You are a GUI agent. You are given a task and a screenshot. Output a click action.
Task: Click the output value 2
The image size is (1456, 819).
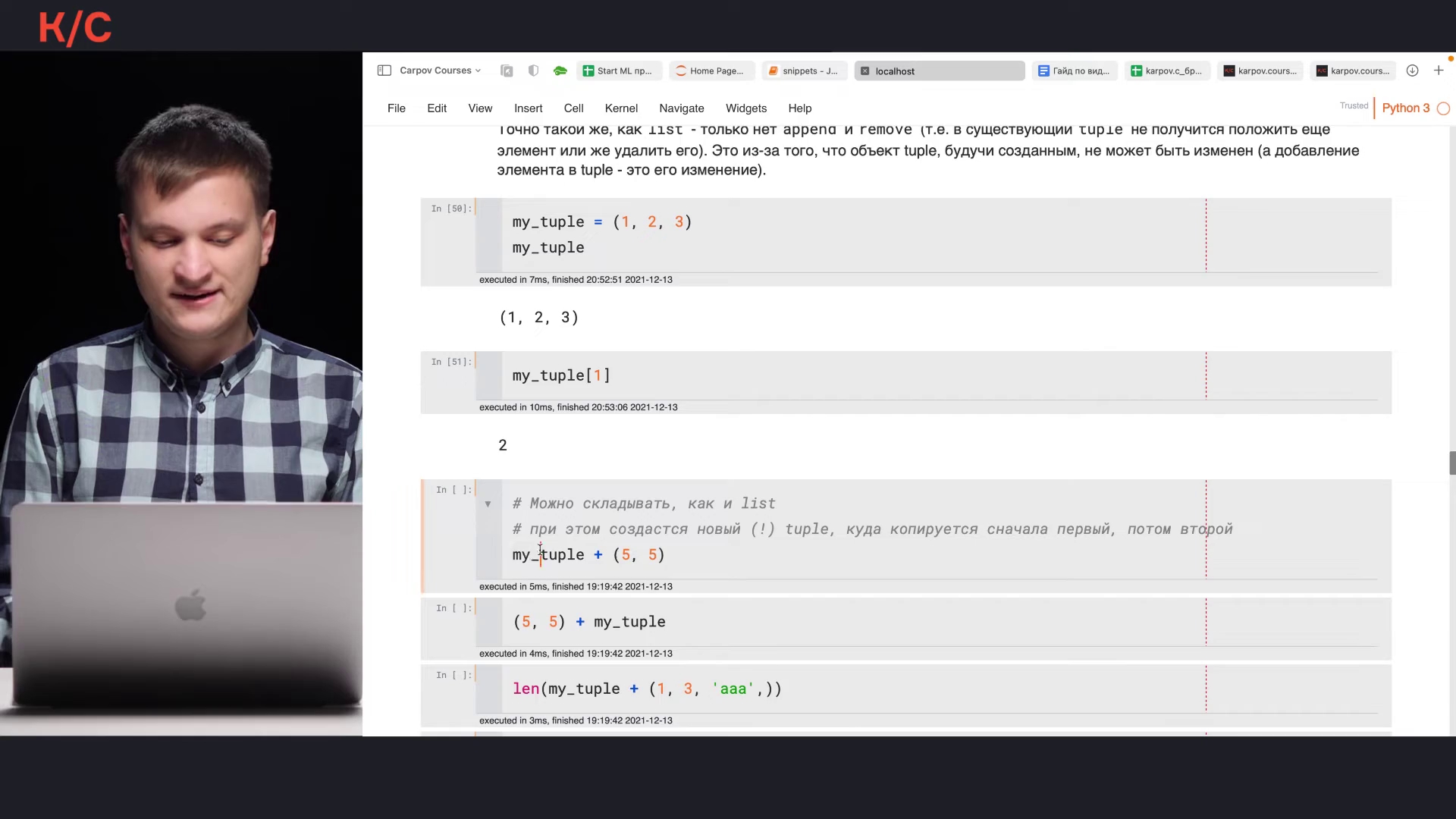503,445
